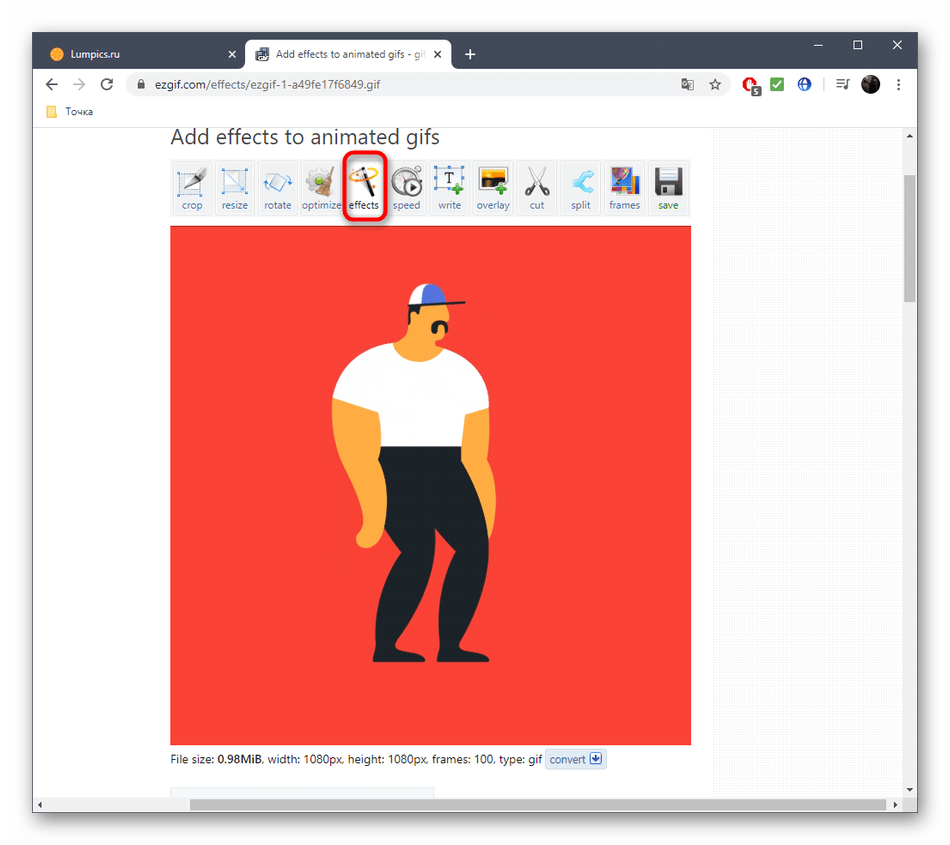Image resolution: width=950 pixels, height=845 pixels.
Task: Choose the rotate tool
Action: [278, 188]
